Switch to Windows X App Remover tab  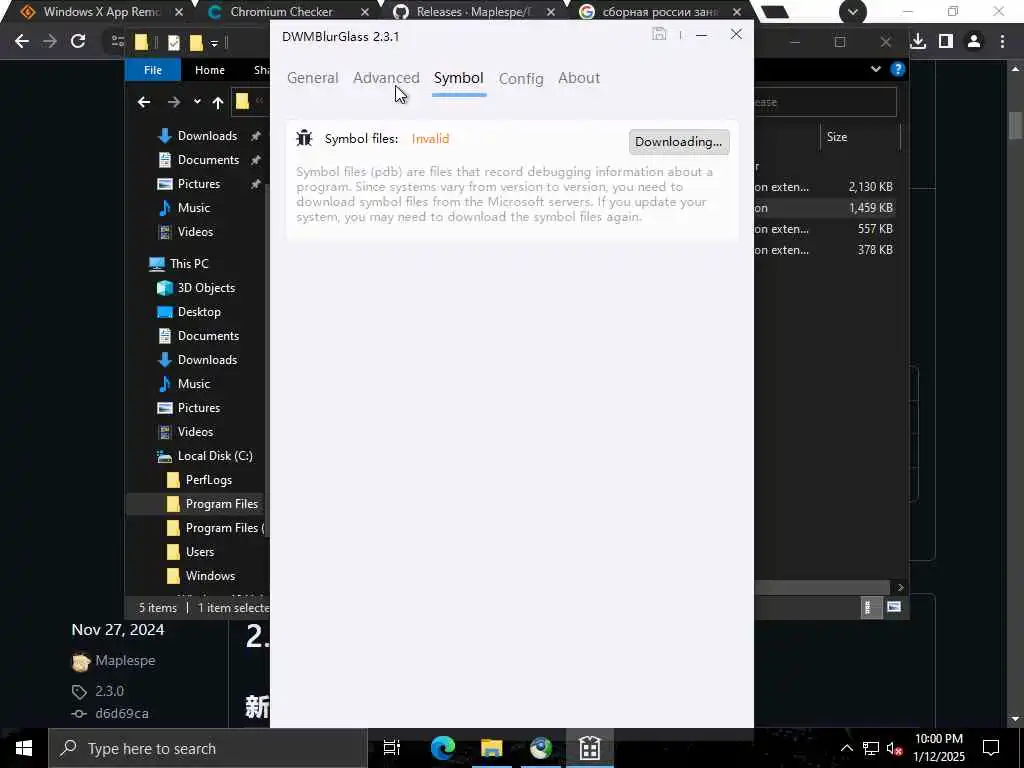coord(101,12)
